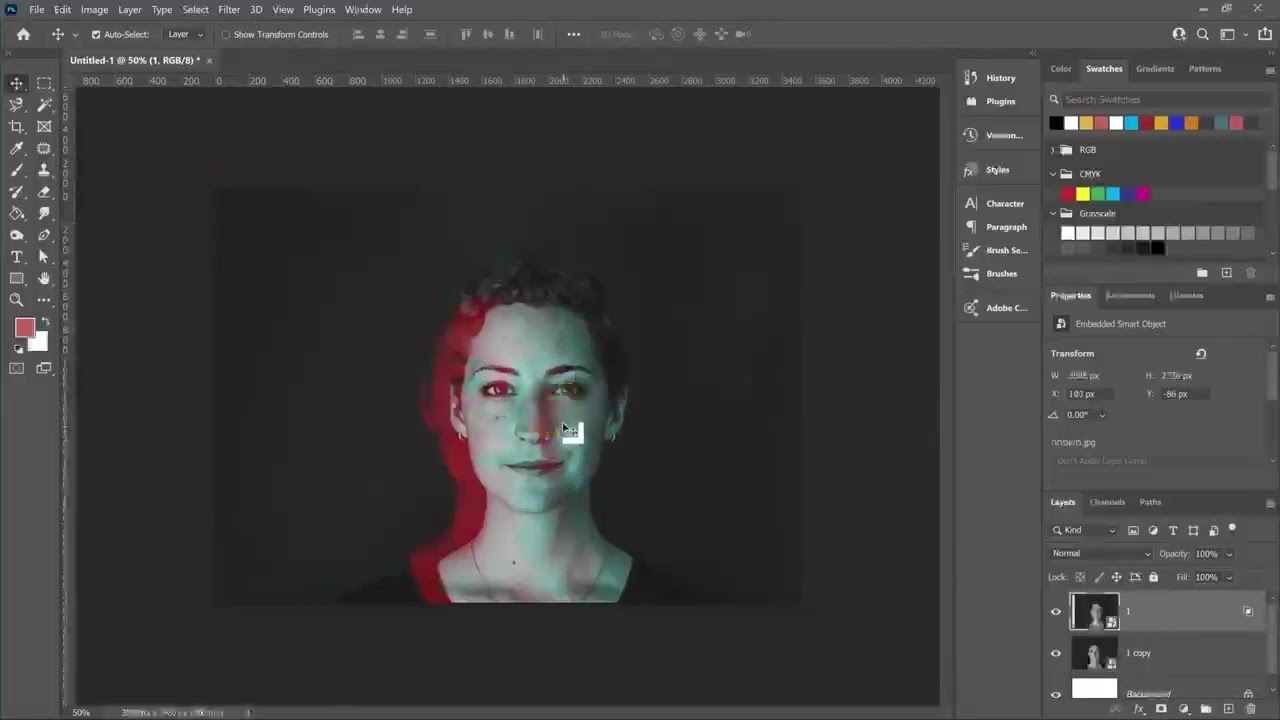This screenshot has height=720, width=1280.
Task: Open the Image menu
Action: click(x=94, y=9)
